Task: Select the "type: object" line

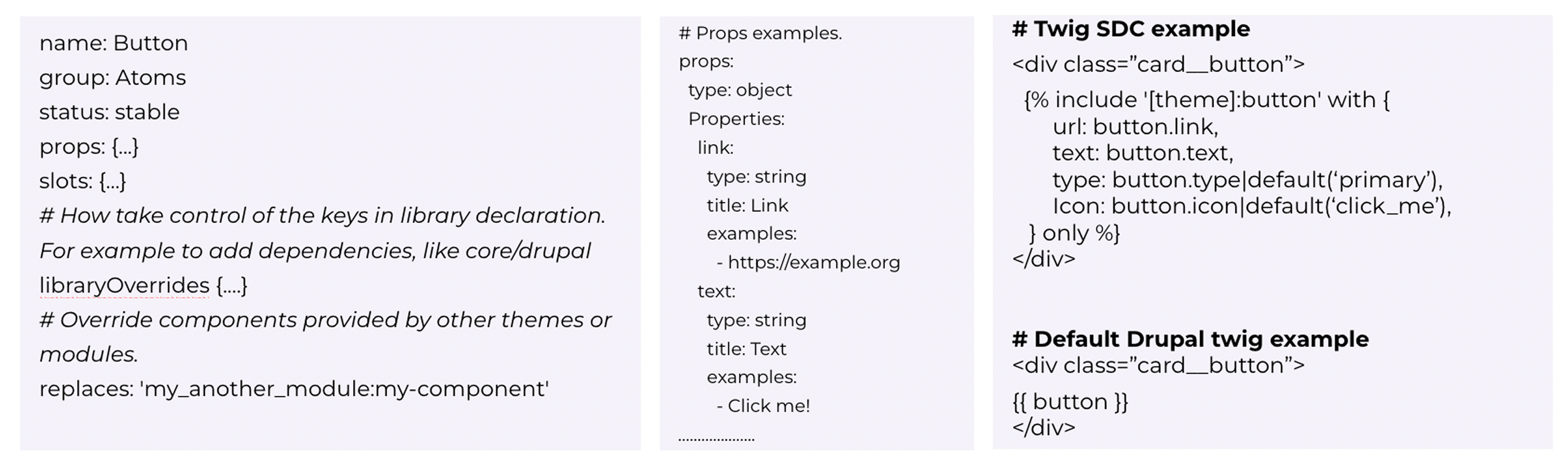Action: pos(740,91)
